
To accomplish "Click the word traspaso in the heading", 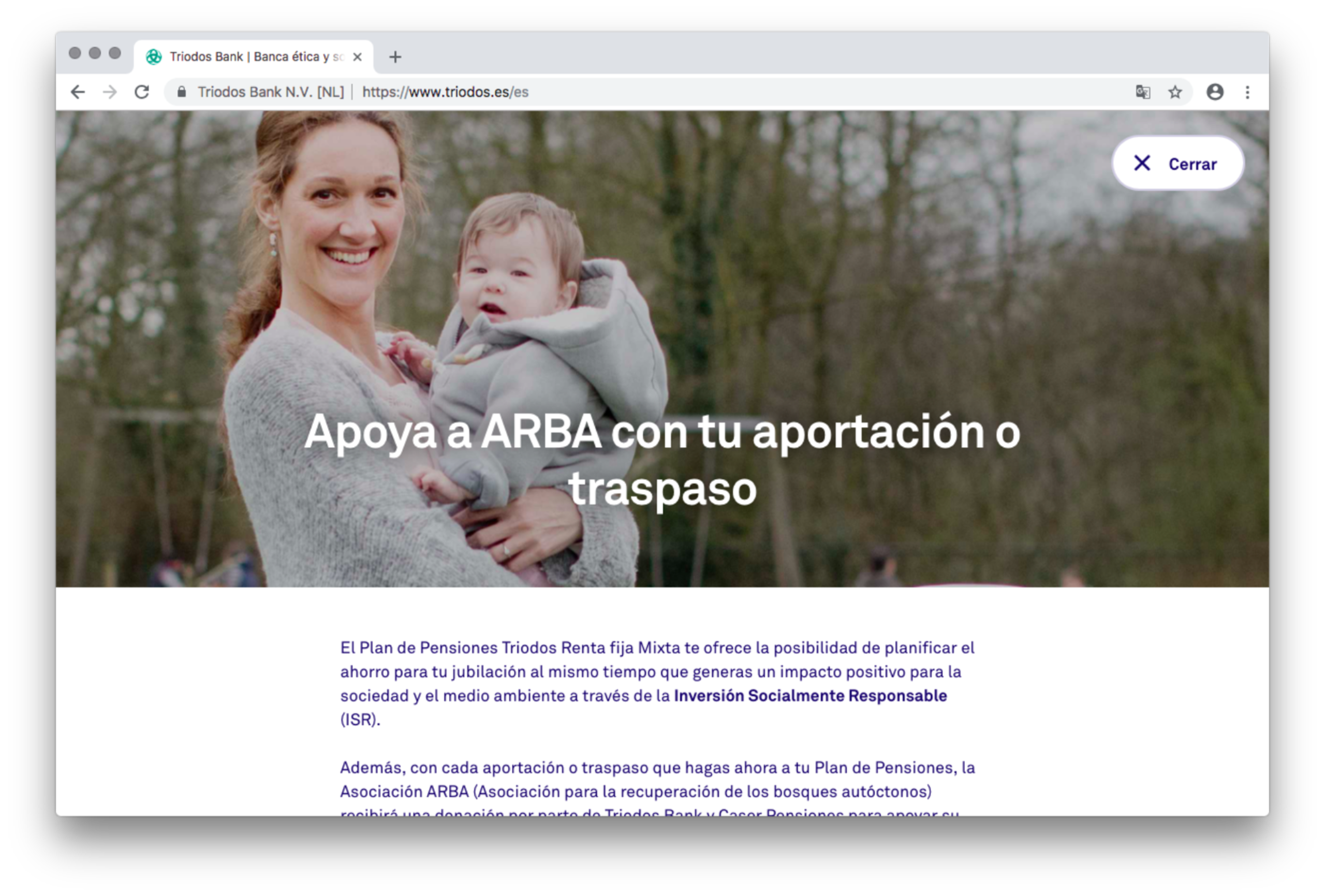I will [662, 489].
